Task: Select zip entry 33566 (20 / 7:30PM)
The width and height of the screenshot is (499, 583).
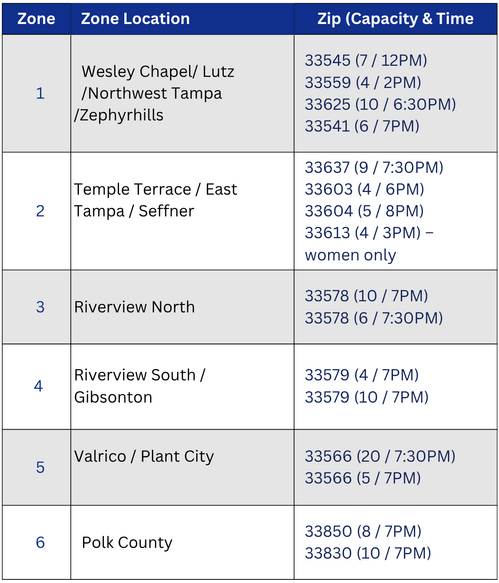Action: tap(380, 456)
